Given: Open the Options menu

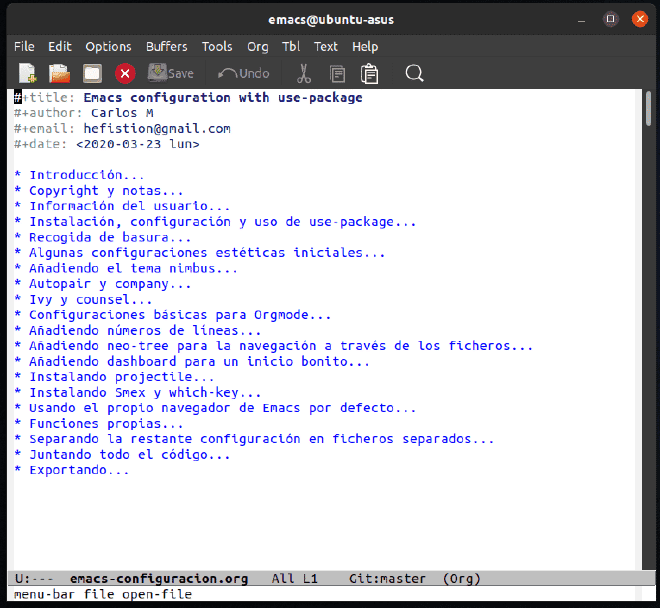Looking at the screenshot, I should (109, 46).
